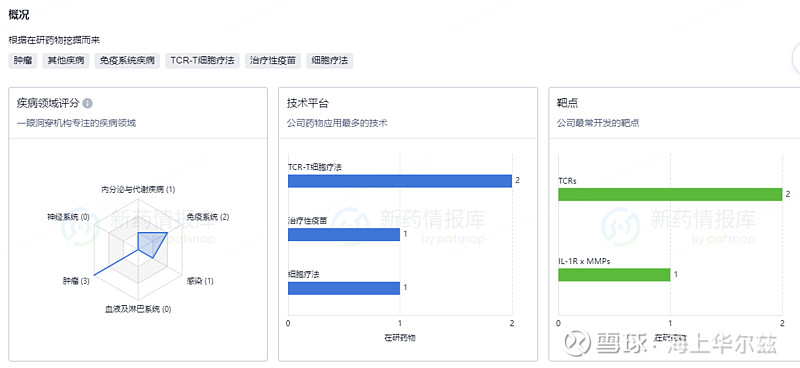The height and width of the screenshot is (368, 800).
Task: Select the 其他疾病 tag
Action: tap(66, 60)
